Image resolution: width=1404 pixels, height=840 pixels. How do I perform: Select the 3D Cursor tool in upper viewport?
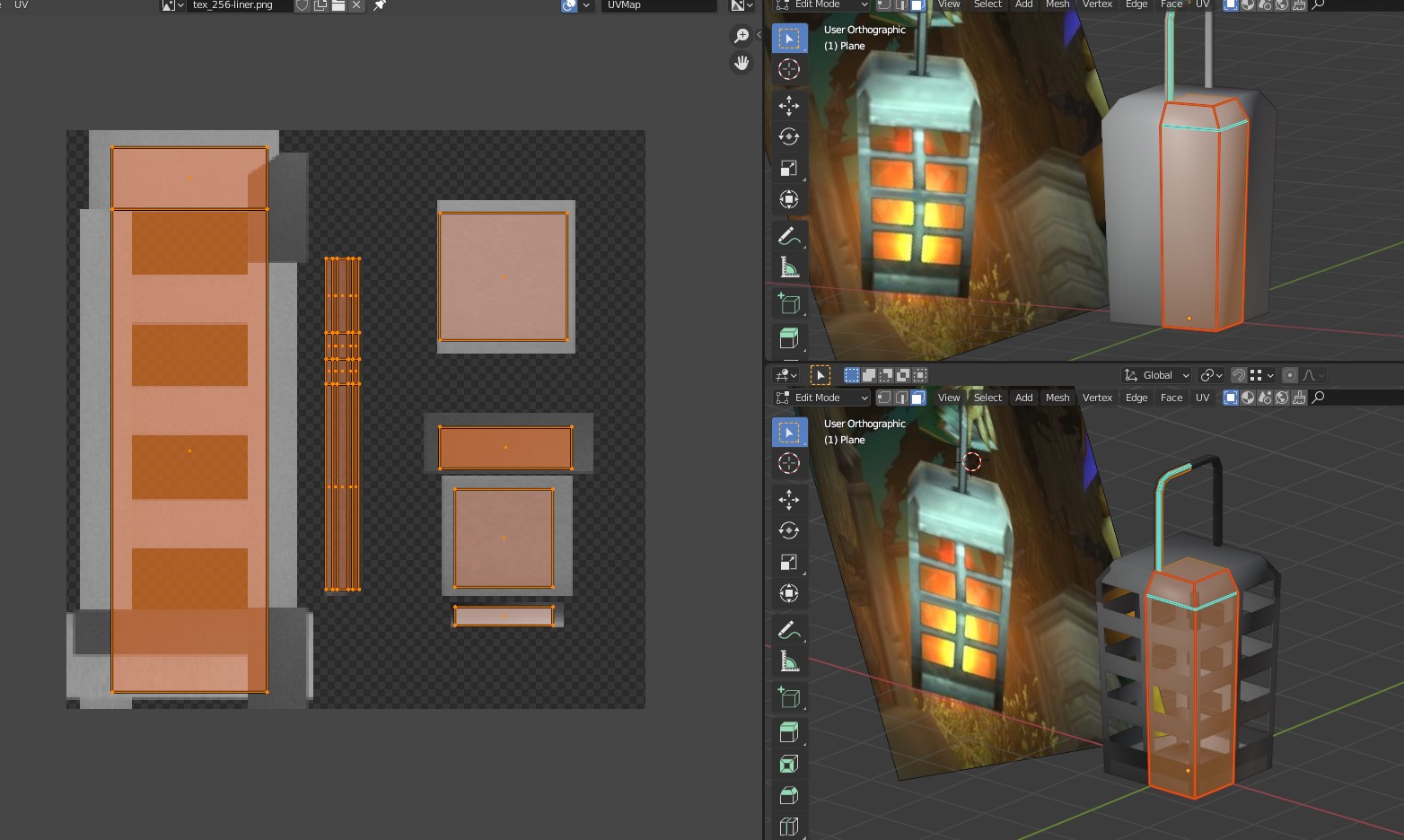tap(789, 69)
